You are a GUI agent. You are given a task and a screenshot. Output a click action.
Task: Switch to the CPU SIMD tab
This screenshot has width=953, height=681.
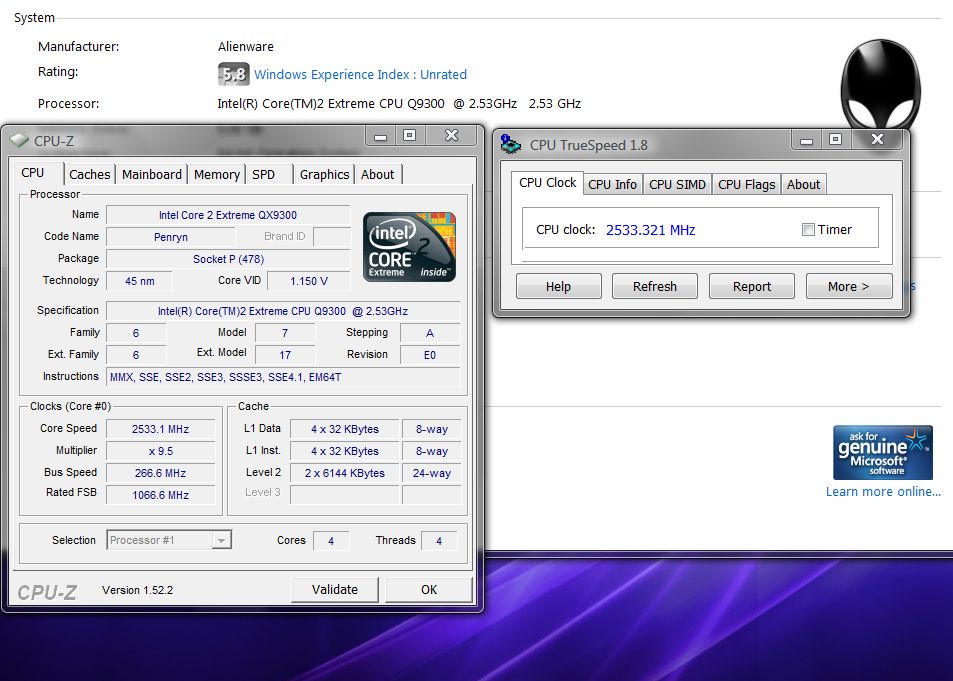point(677,184)
